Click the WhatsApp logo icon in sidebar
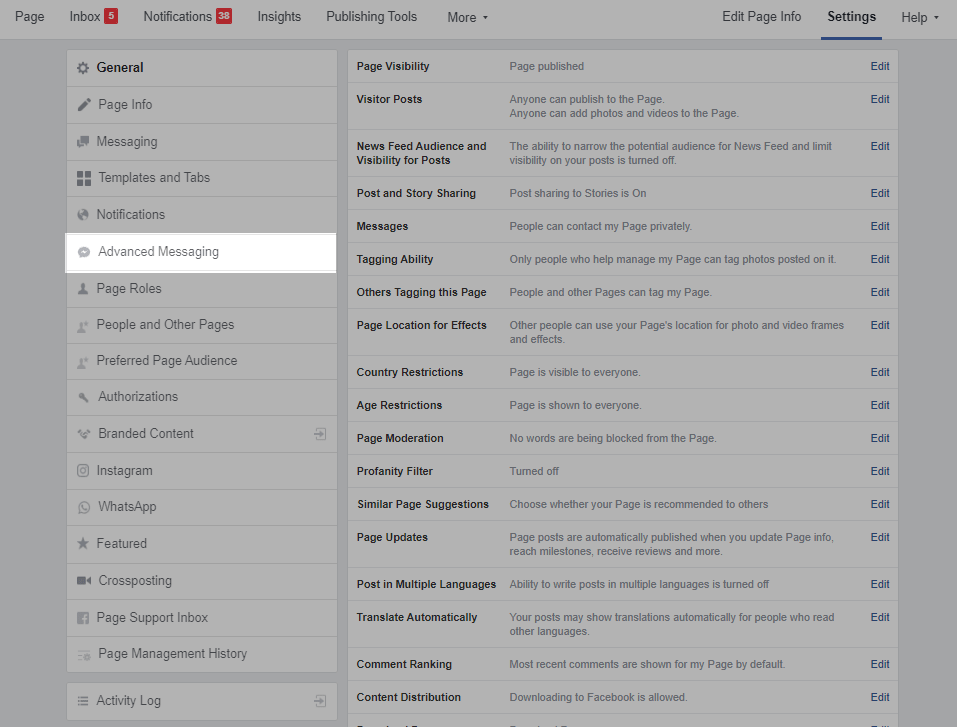Screen dimensions: 957x727 [x=84, y=507]
